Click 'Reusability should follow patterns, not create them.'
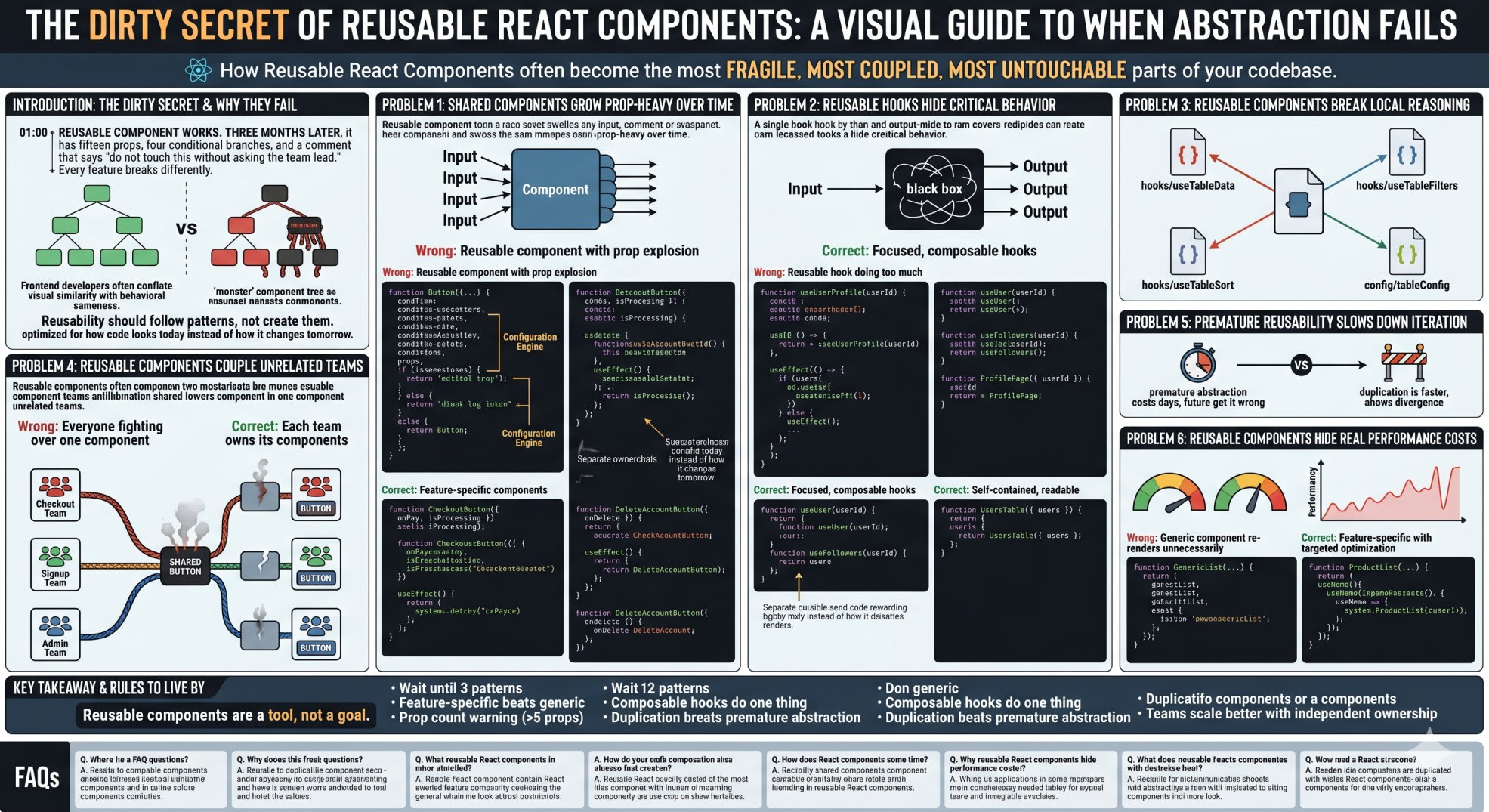Image resolution: width=1489 pixels, height=812 pixels. click(x=187, y=321)
